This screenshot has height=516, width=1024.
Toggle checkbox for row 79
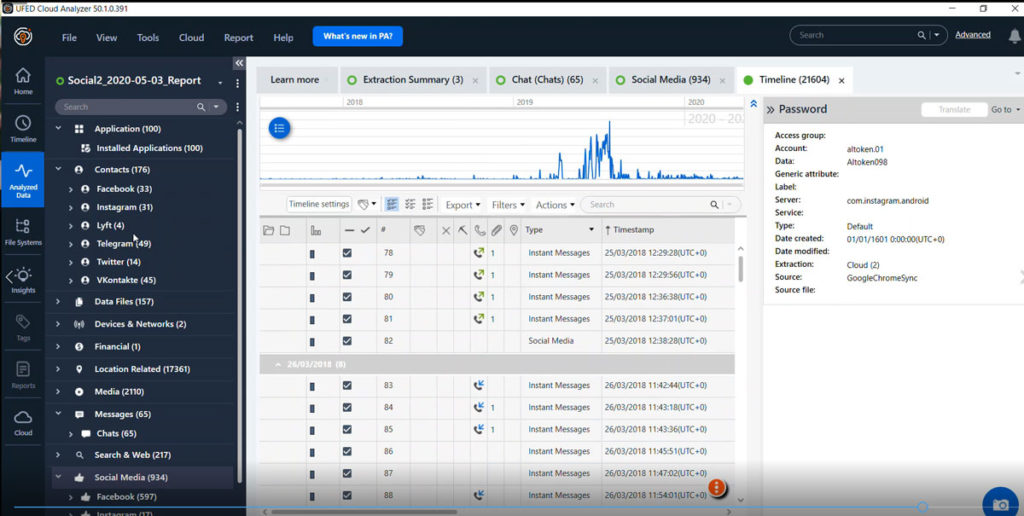coord(347,275)
